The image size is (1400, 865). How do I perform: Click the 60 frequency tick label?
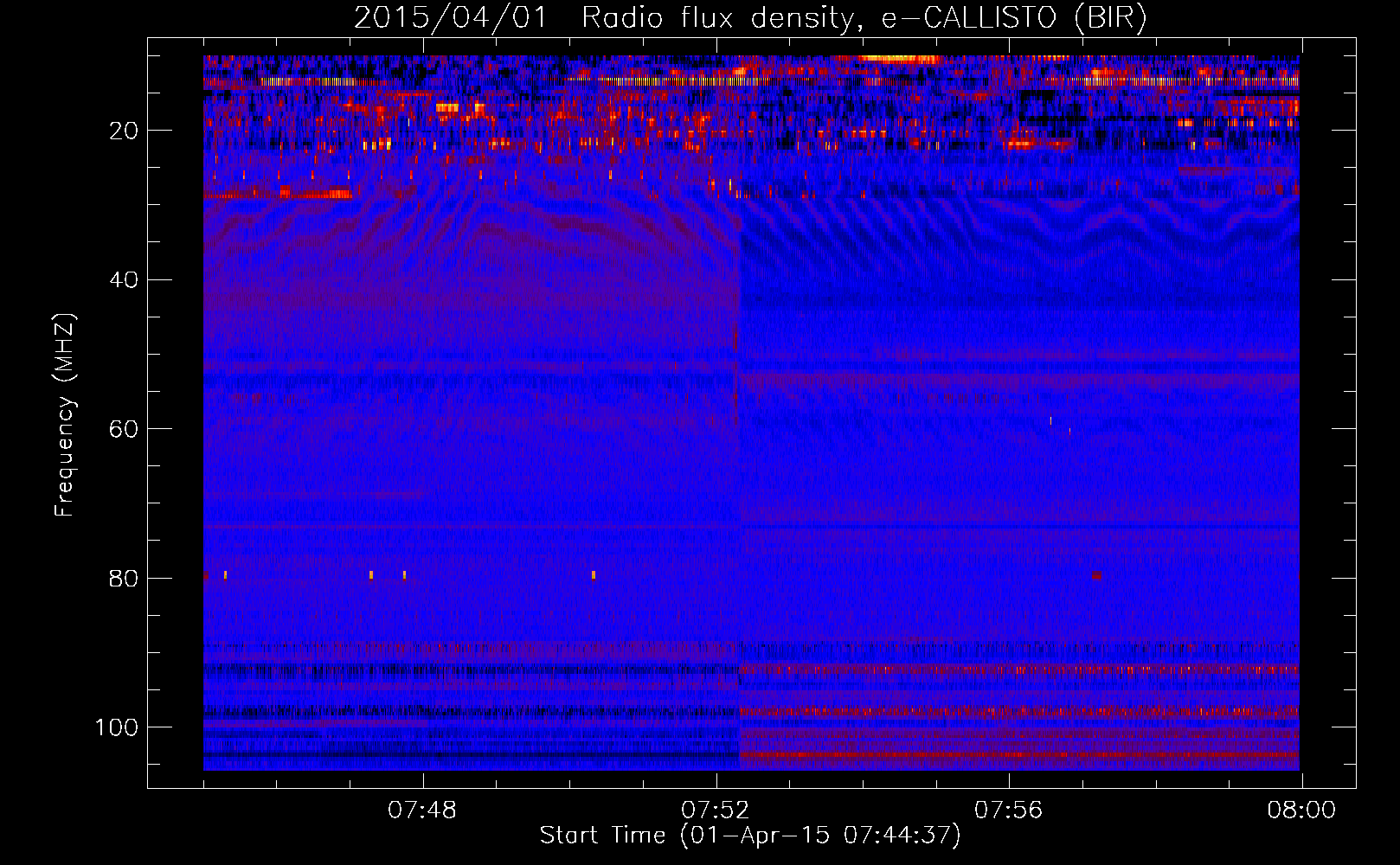pyautogui.click(x=124, y=429)
